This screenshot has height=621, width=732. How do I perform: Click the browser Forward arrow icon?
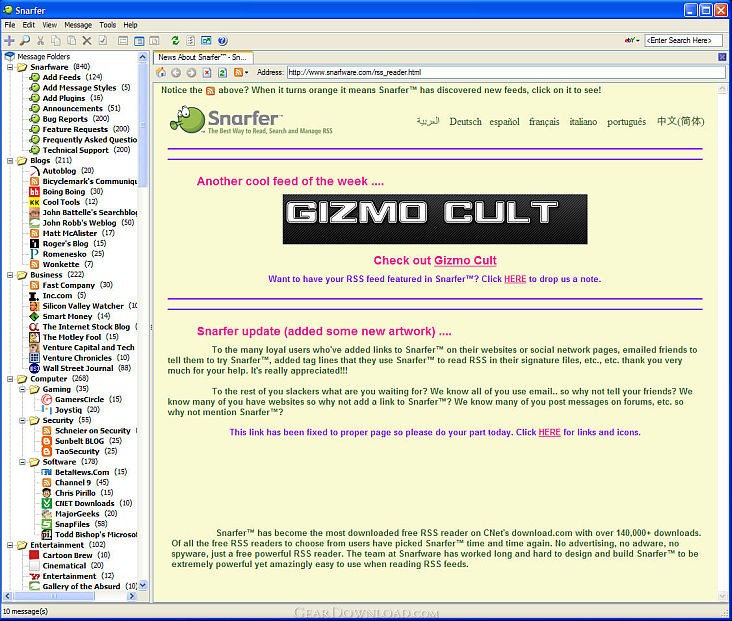[x=191, y=72]
